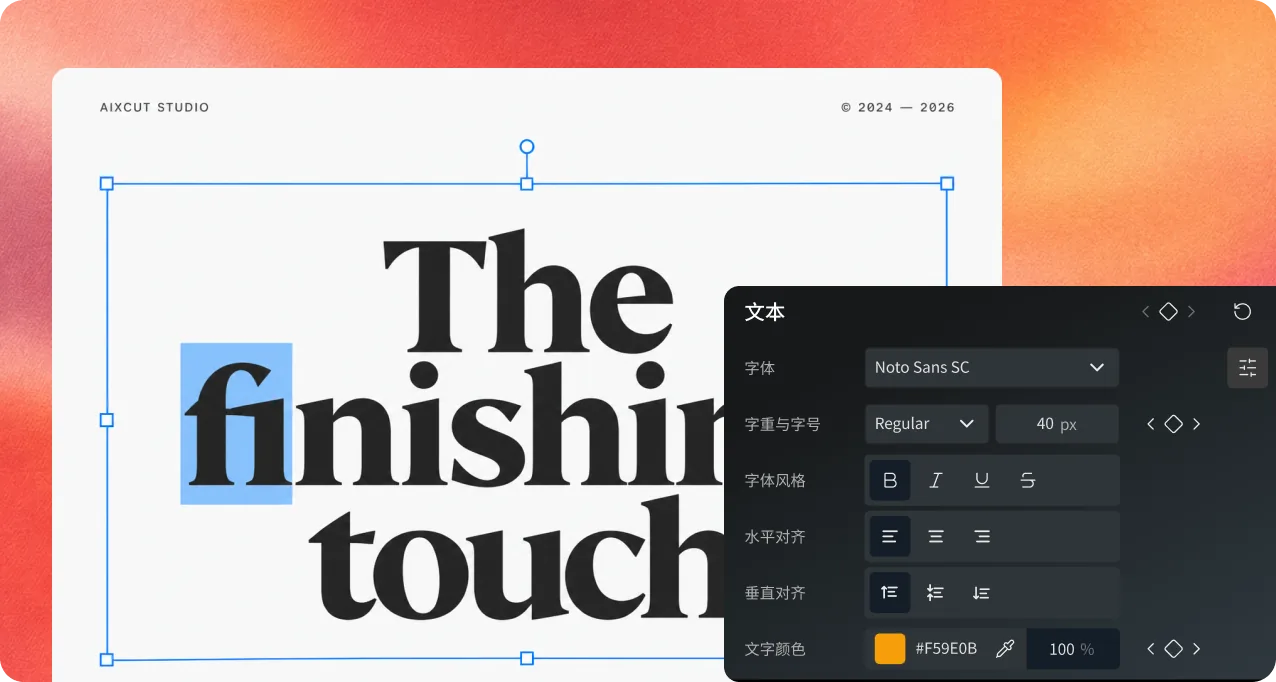Reset text panel settings

pyautogui.click(x=1242, y=312)
